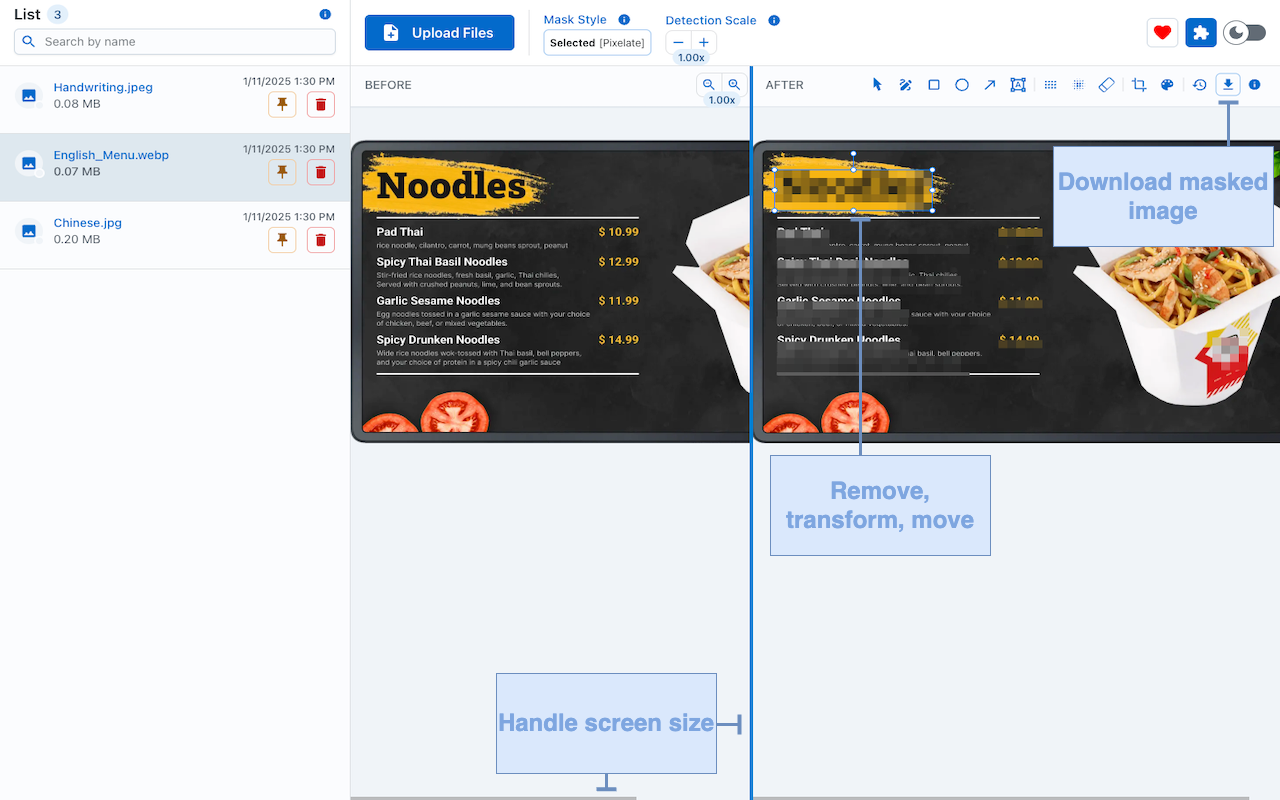Click the 'AFTER' pane label
Viewport: 1280px width, 800px height.
coord(785,85)
